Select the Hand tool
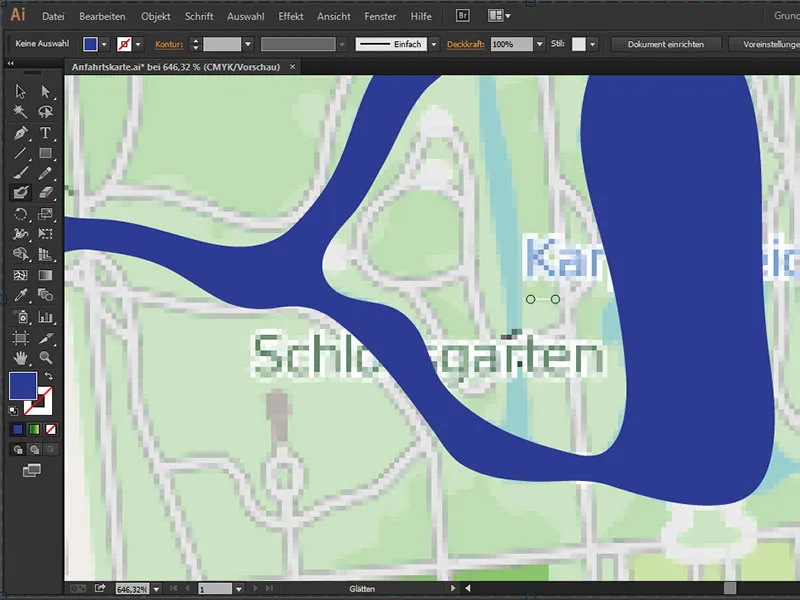Viewport: 800px width, 600px height. [20, 358]
